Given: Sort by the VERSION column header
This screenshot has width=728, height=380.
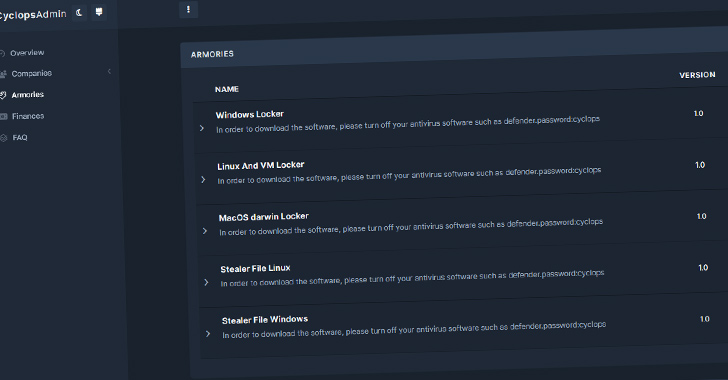Looking at the screenshot, I should 697,75.
